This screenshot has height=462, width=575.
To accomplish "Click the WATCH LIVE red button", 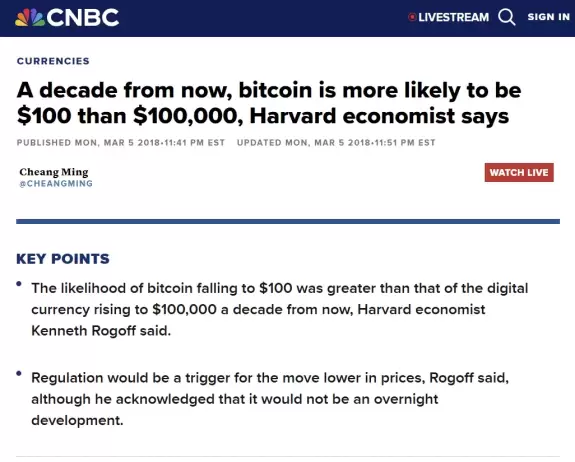I will [519, 172].
